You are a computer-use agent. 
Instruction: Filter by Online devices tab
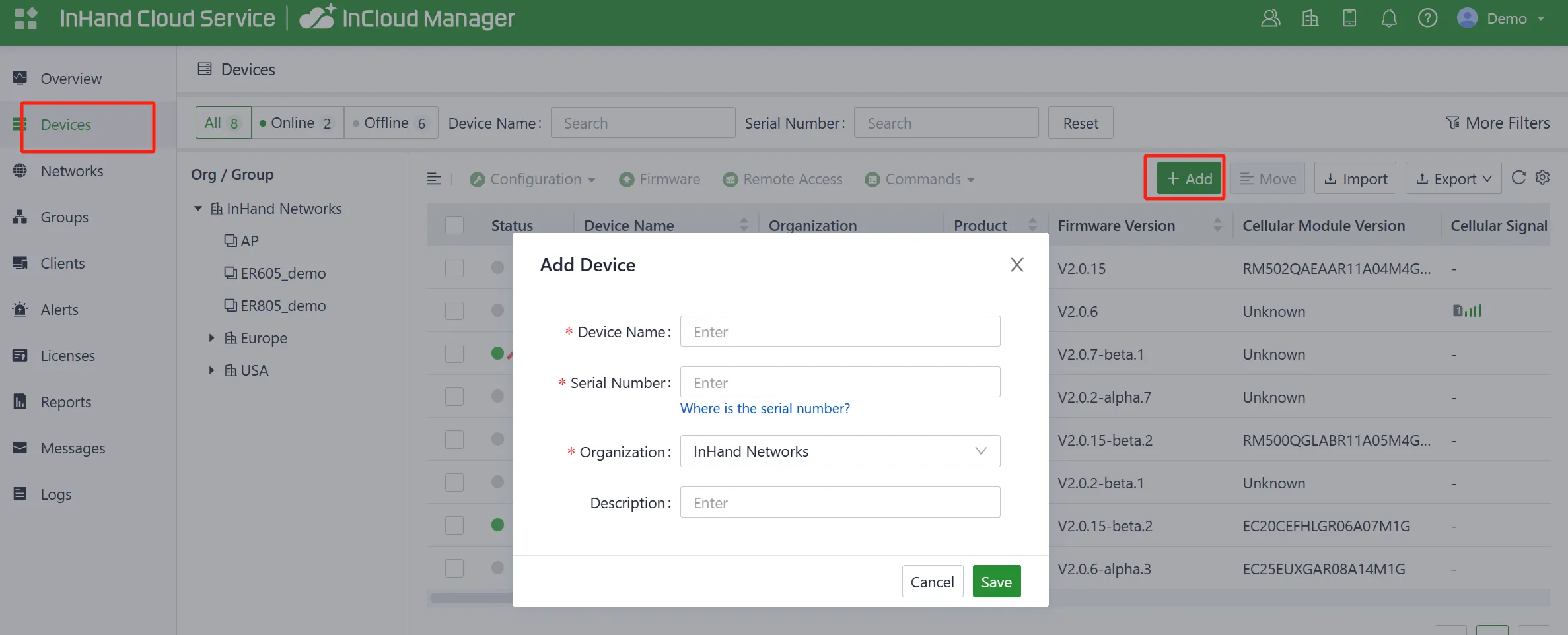point(297,123)
